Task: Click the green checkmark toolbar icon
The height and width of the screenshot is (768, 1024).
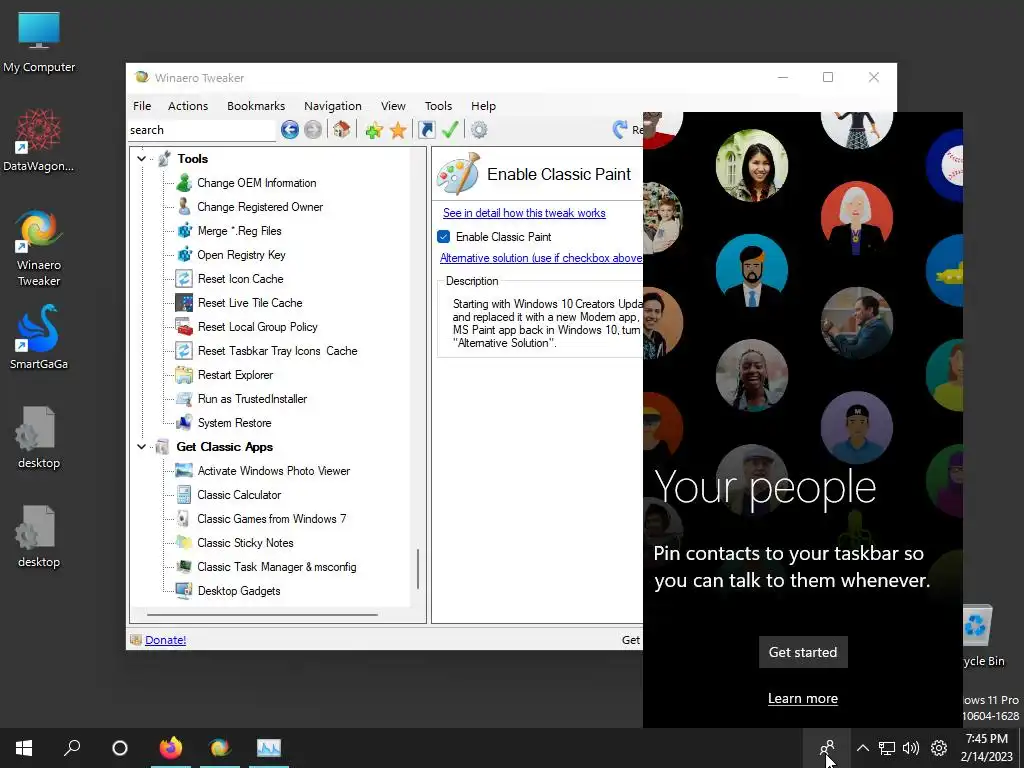Action: tap(450, 129)
